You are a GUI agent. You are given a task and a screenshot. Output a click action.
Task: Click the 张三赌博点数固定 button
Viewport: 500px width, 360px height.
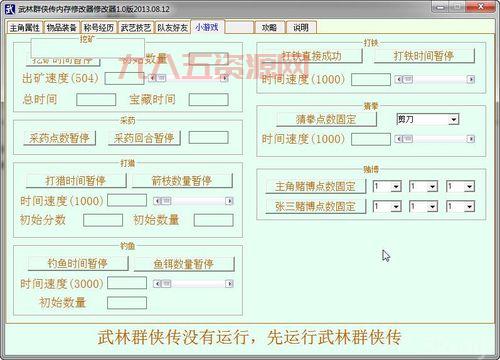coord(316,206)
